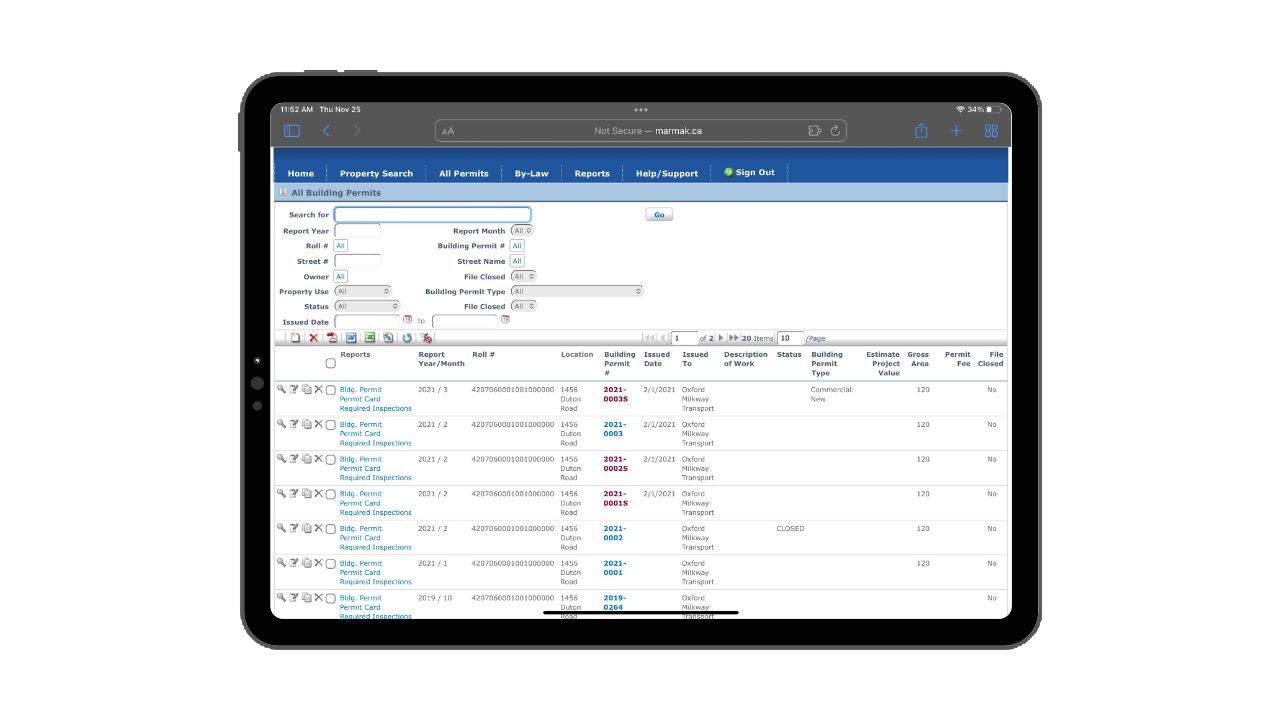
Task: Edit permit 2021-0001 with the pencil icon
Action: [x=294, y=562]
